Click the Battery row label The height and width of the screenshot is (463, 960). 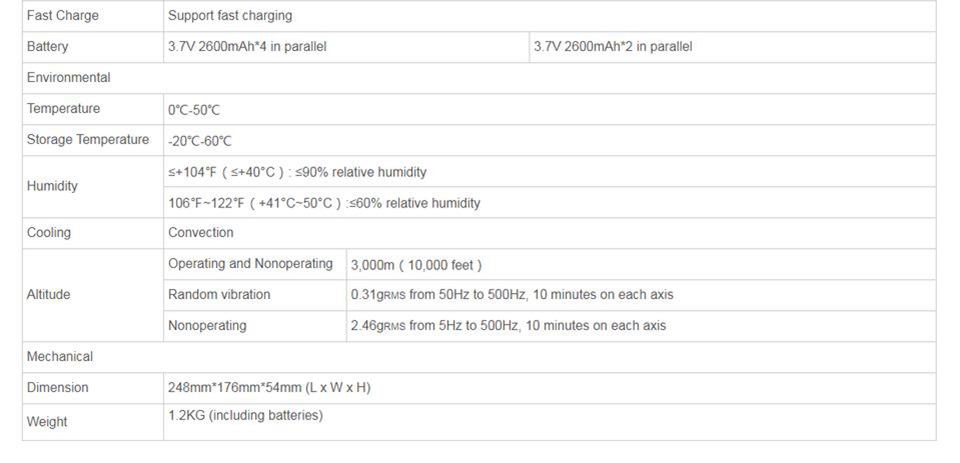tap(48, 47)
